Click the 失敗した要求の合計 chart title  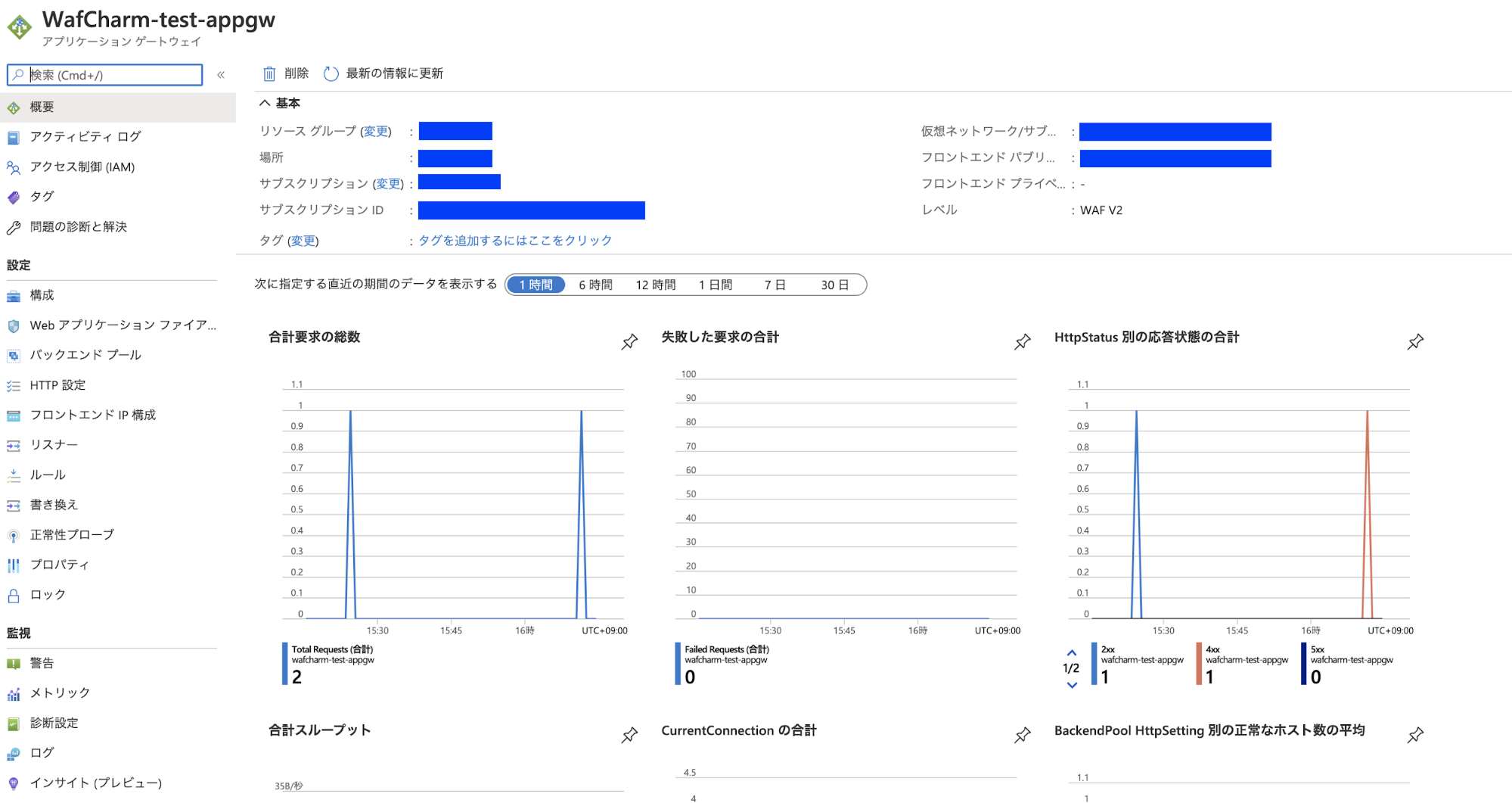click(720, 338)
